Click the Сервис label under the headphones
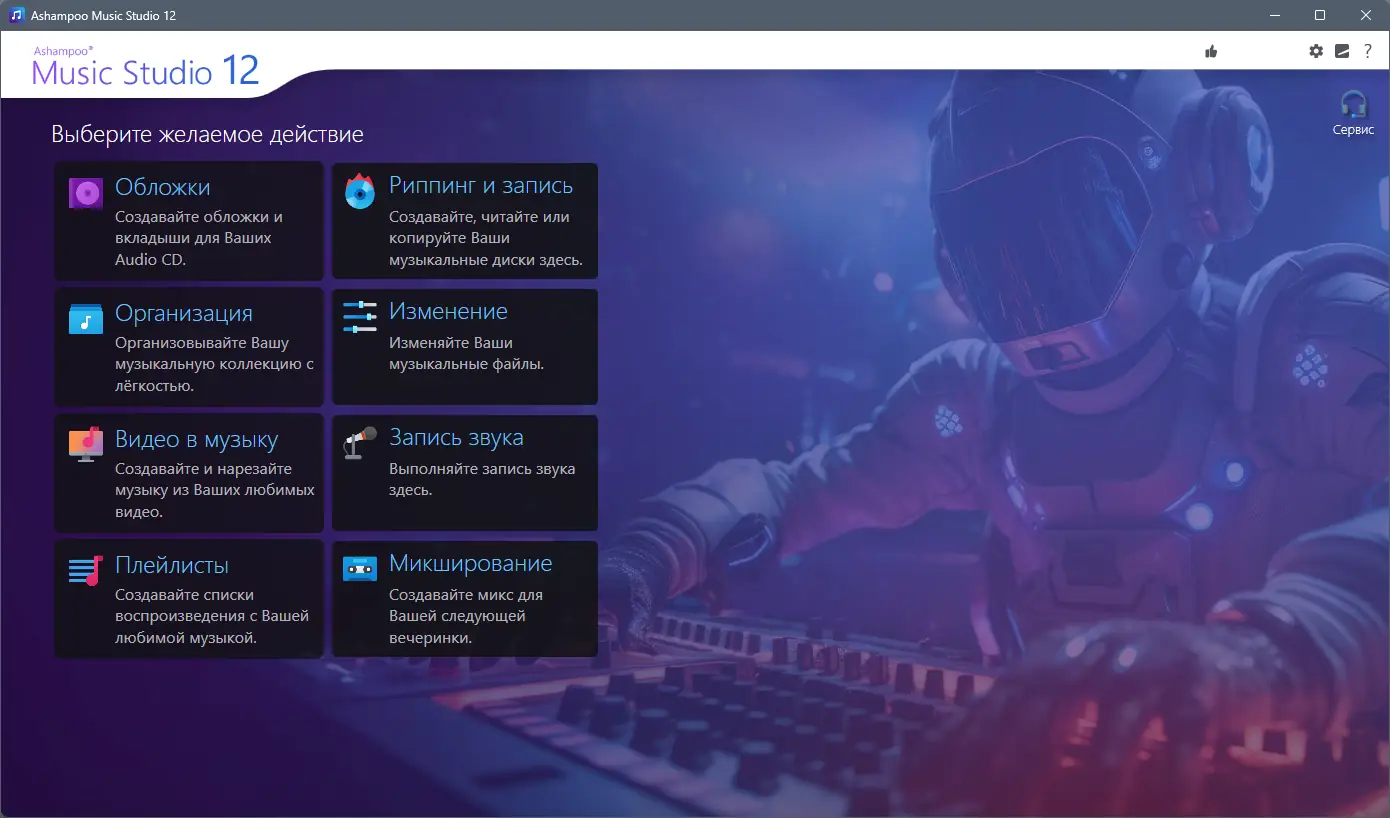Image resolution: width=1390 pixels, height=818 pixels. pyautogui.click(x=1354, y=130)
